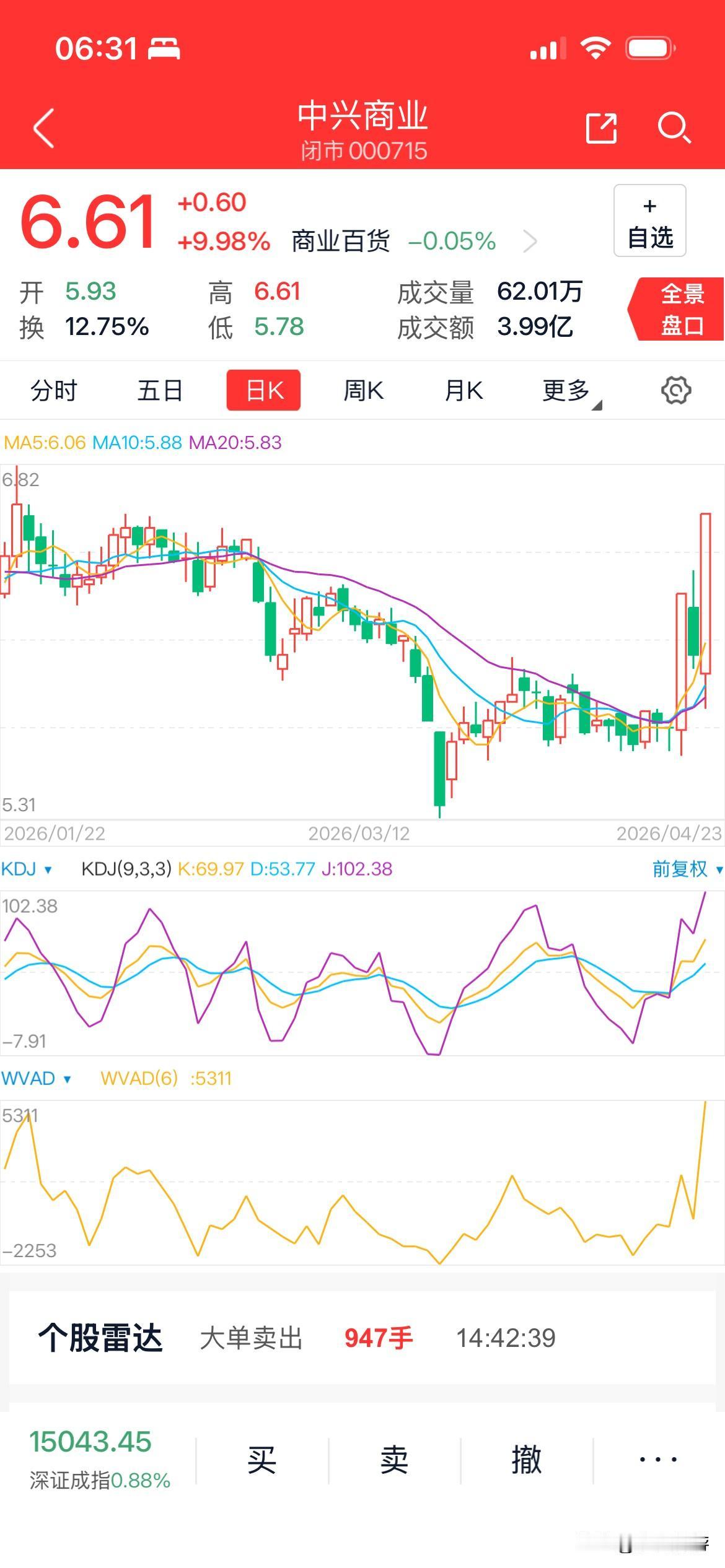This screenshot has height=1568, width=725.
Task: Tap the KDJ indicator chart area
Action: click(x=362, y=973)
